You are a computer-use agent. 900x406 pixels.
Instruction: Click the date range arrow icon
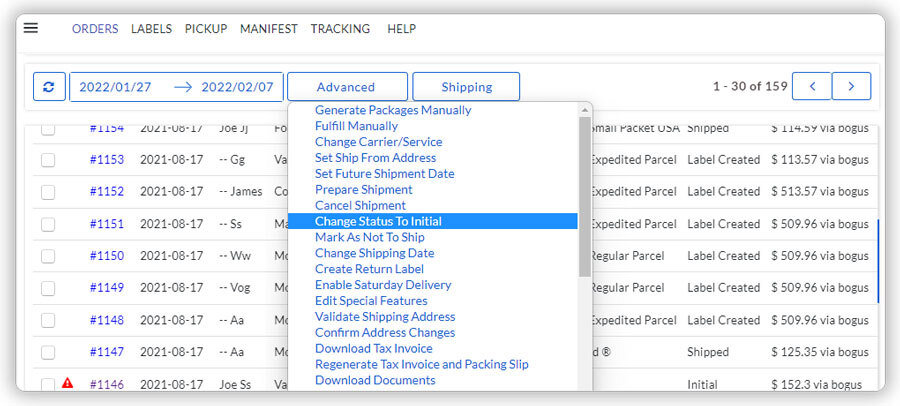coord(182,87)
